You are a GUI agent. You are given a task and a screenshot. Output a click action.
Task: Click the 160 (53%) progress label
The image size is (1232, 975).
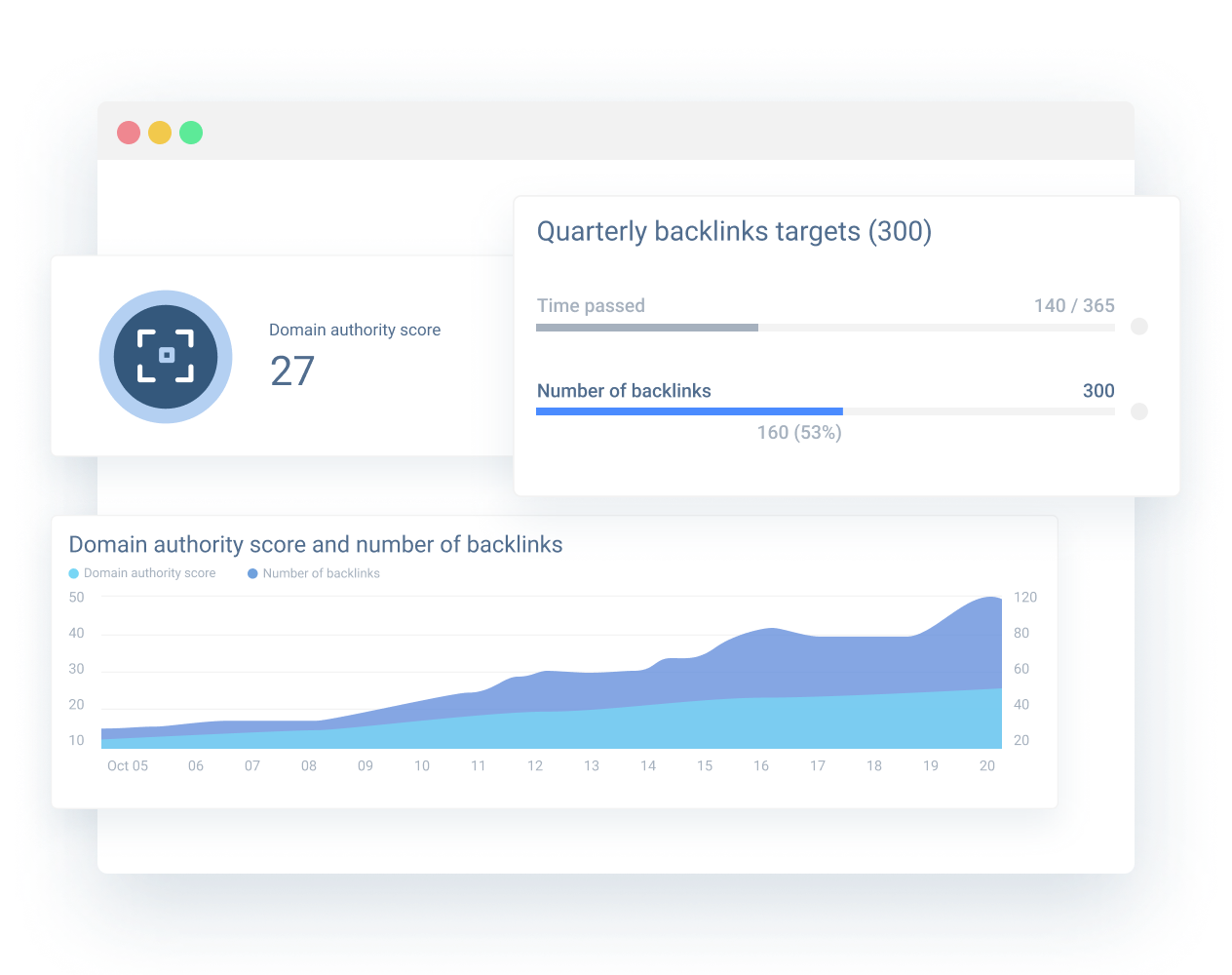(799, 432)
